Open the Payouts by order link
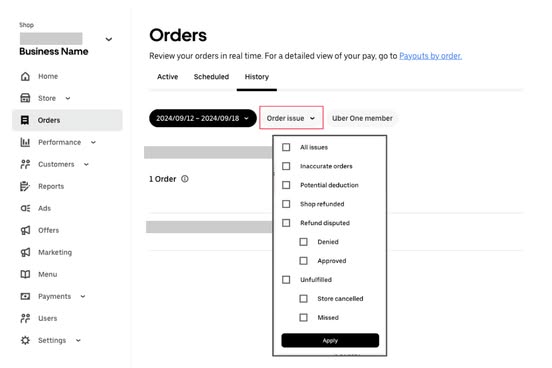The height and width of the screenshot is (368, 552). [430, 56]
